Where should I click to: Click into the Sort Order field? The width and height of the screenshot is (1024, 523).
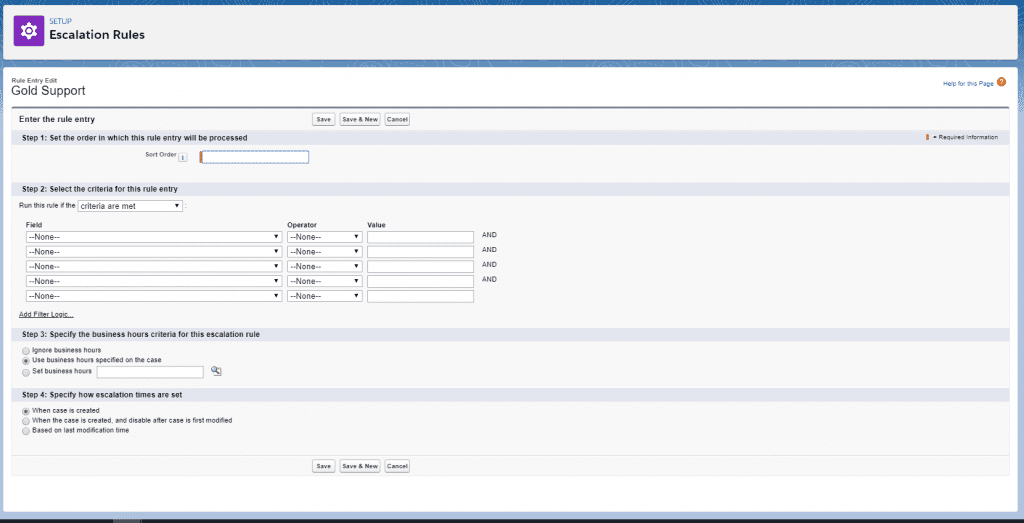(256, 157)
